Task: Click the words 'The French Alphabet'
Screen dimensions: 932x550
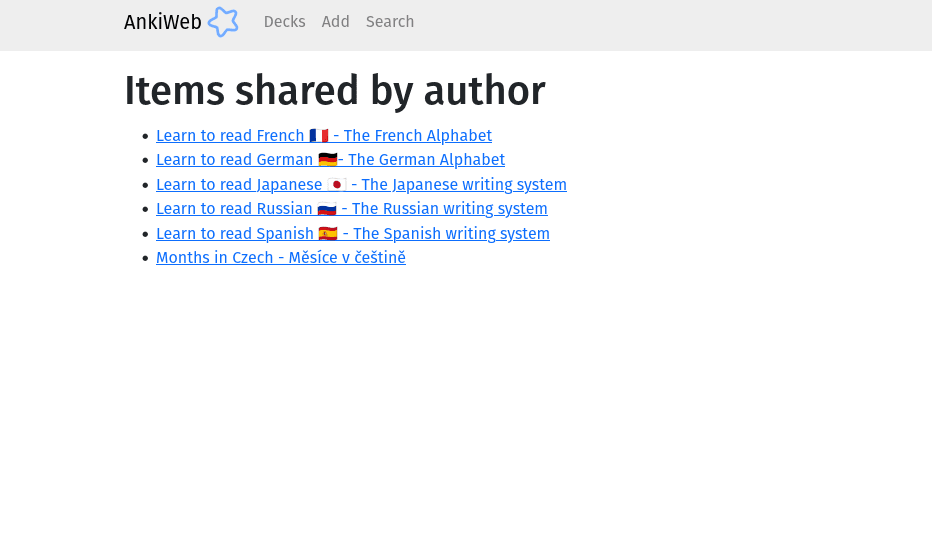Action: click(417, 136)
